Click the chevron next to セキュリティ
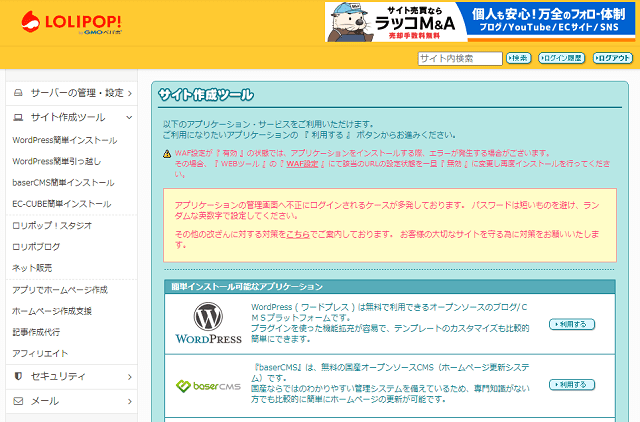640x422 pixels. pos(130,377)
